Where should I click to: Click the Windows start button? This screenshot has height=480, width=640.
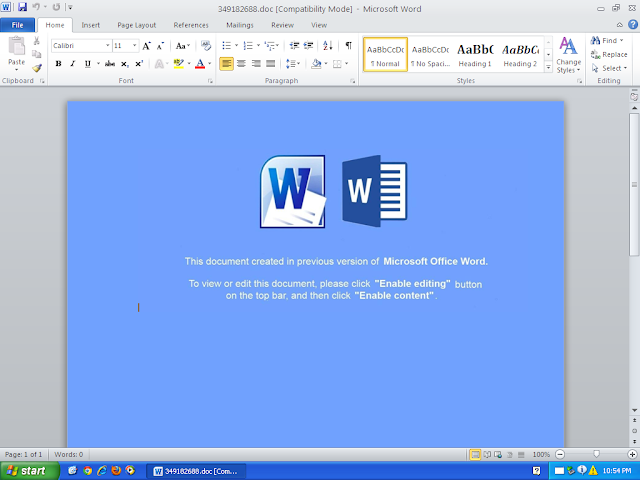29,471
